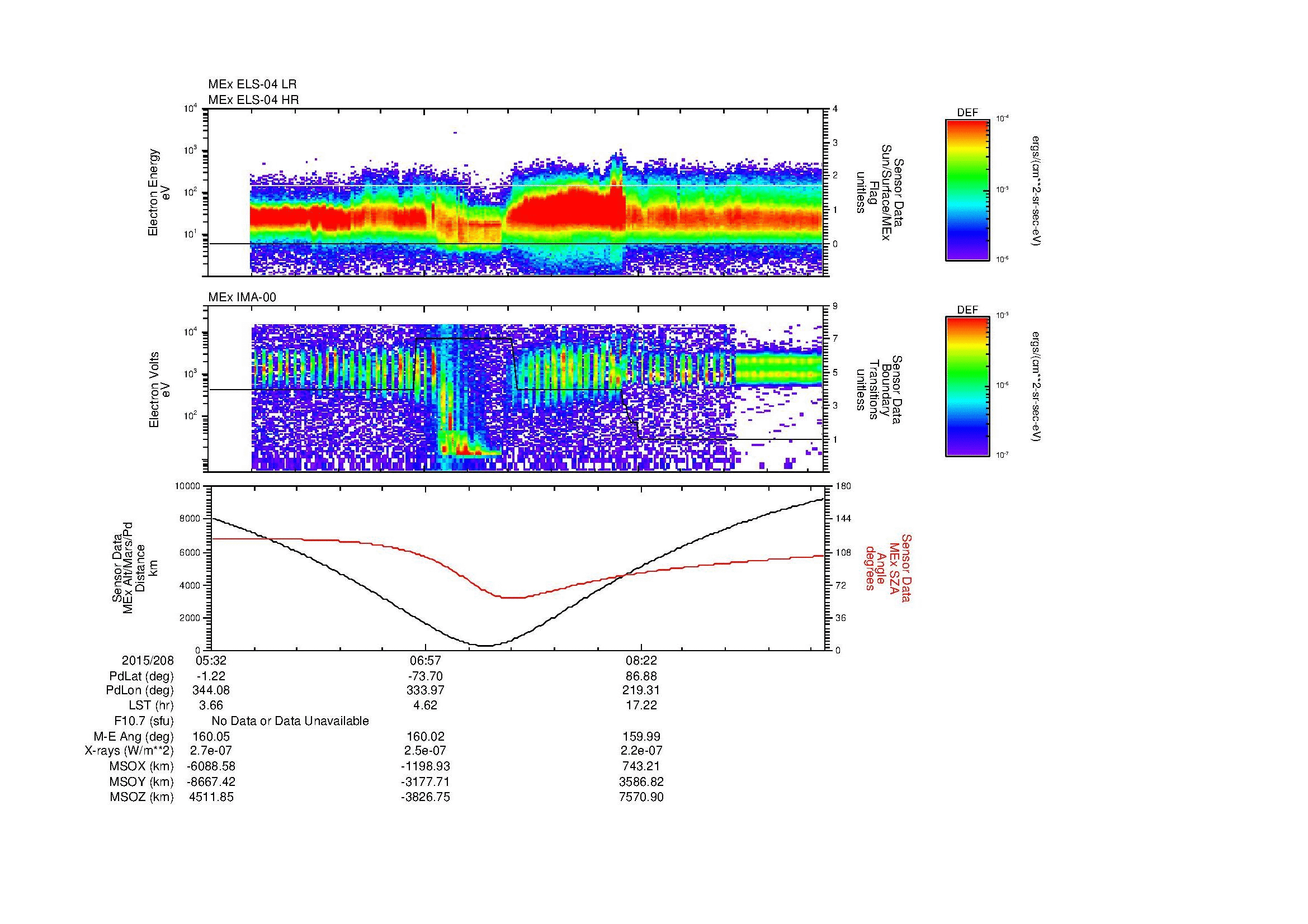This screenshot has width=1308, height=924.
Task: Click the 'MEx IMA-00' panel title
Action: (242, 297)
